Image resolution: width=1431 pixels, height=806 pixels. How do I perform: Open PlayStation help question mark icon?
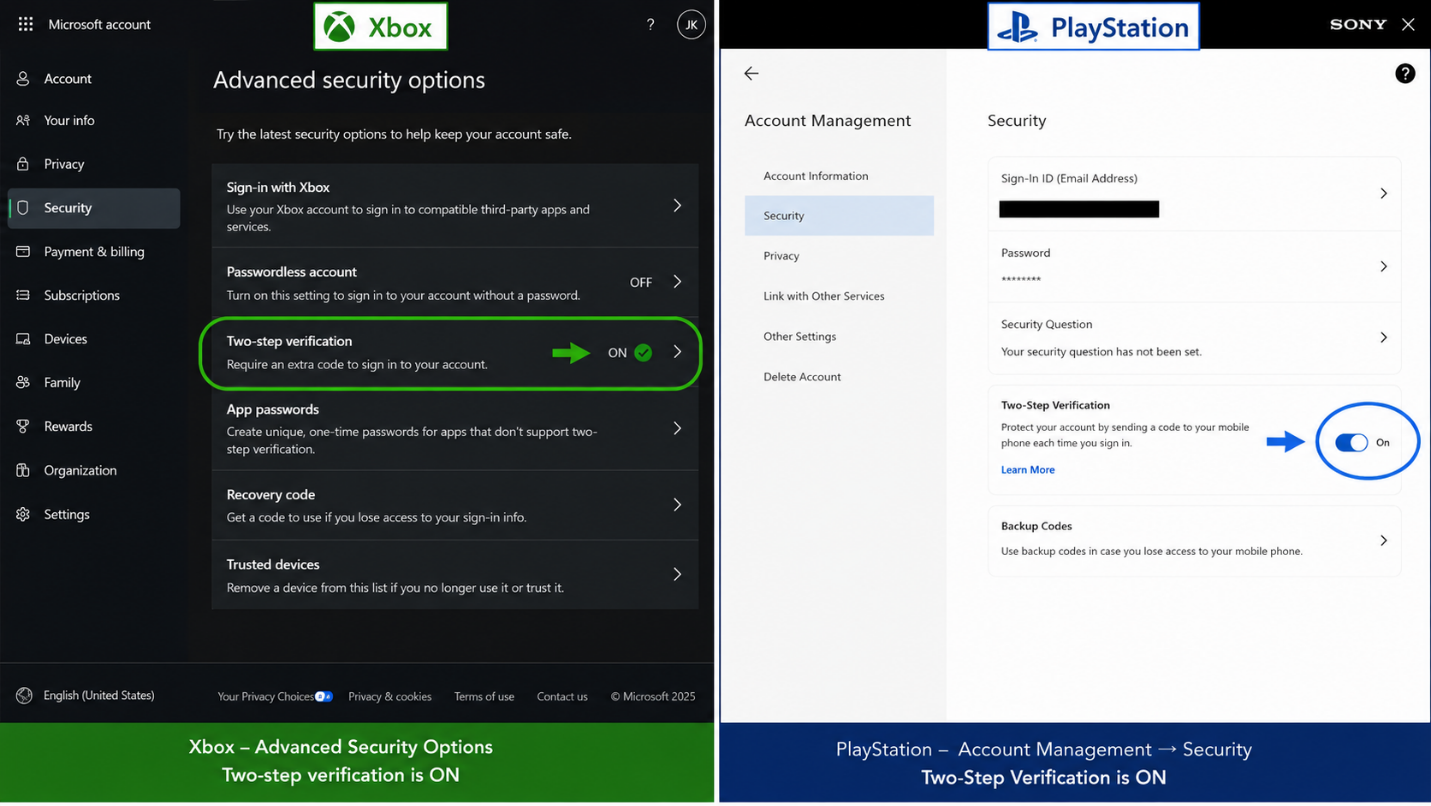[1405, 73]
